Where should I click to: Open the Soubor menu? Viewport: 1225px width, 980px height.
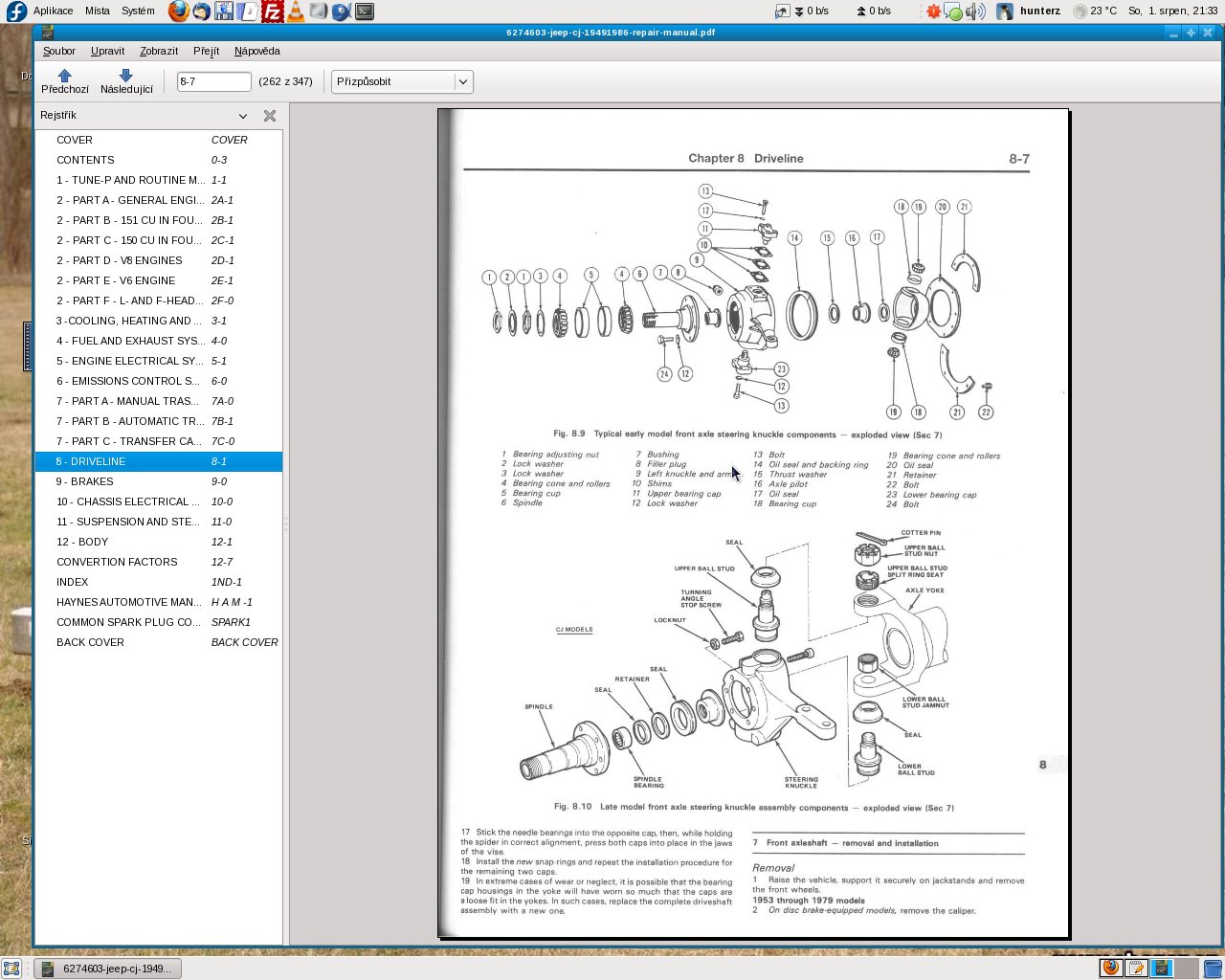coord(59,51)
